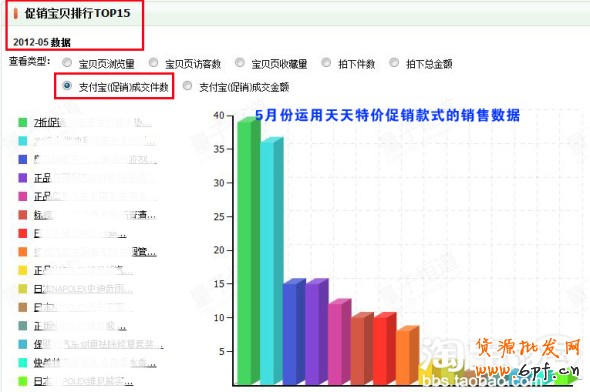Image resolution: width=590 pixels, height=392 pixels.
Task: Click the red legend color swatch
Action: coord(23,233)
